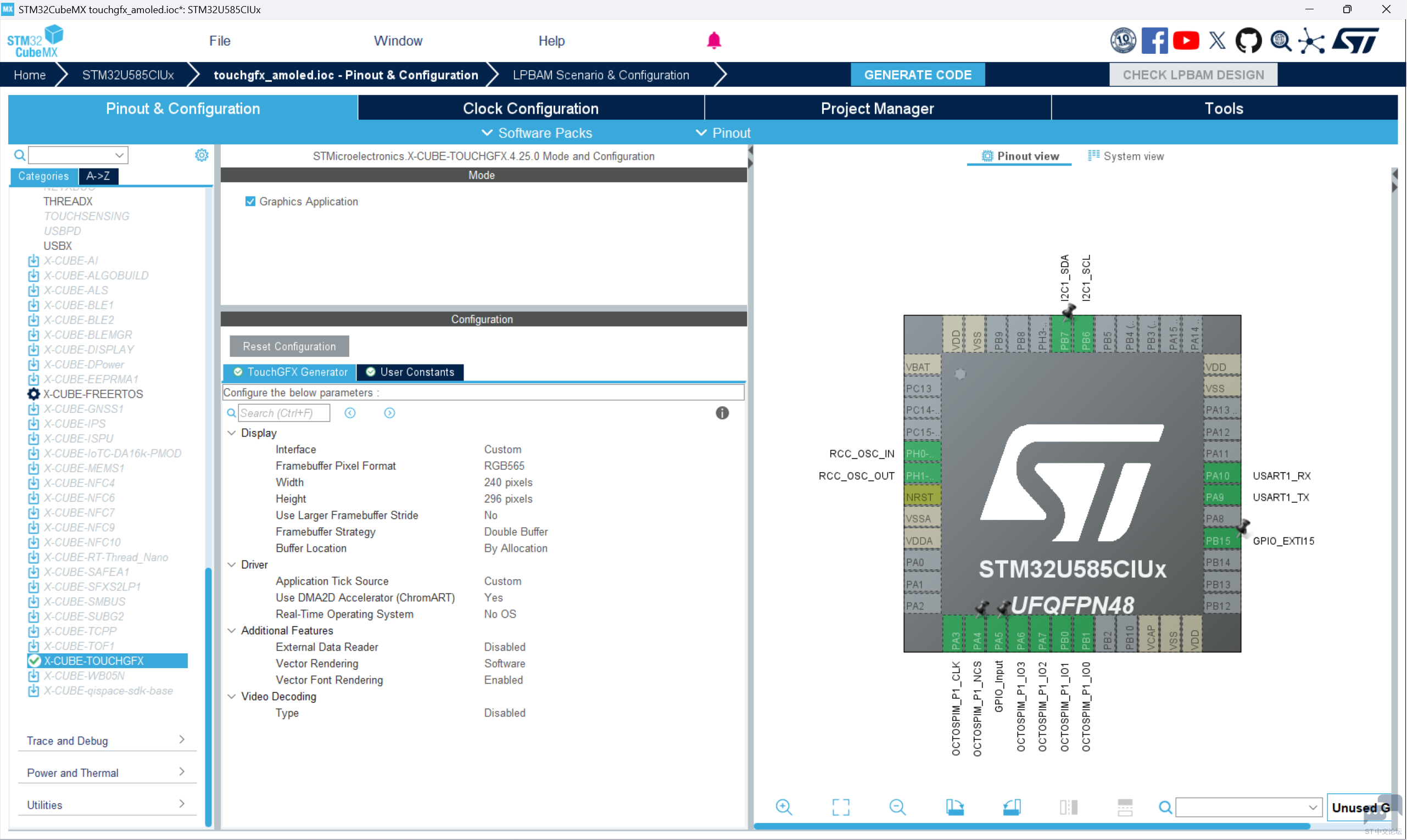
Task: Click the ST community network icon
Action: (x=1311, y=41)
